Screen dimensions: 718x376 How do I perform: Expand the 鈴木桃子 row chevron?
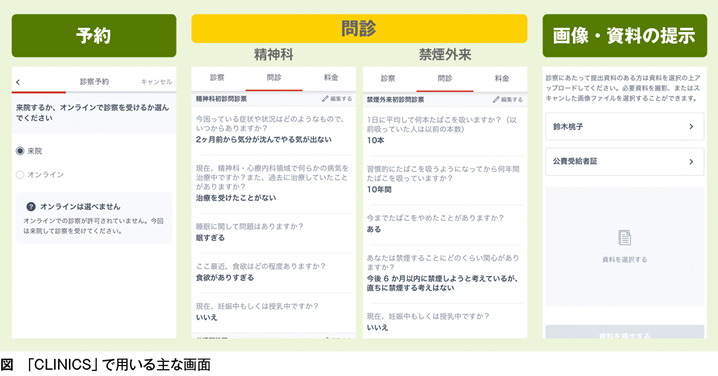click(x=691, y=126)
